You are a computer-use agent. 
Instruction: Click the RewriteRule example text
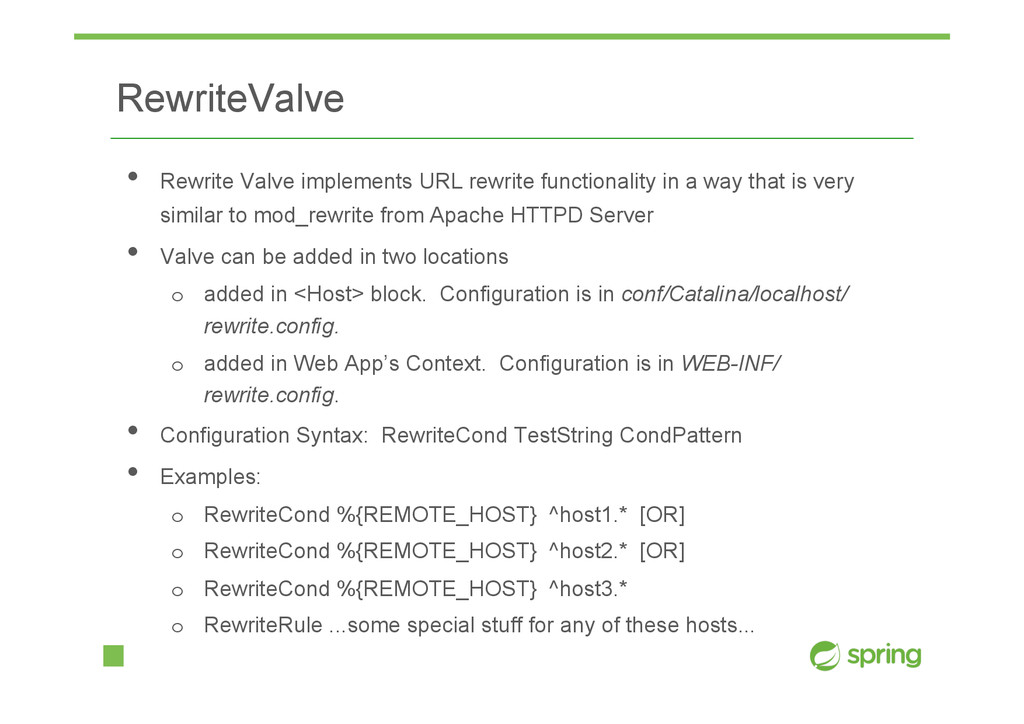479,625
